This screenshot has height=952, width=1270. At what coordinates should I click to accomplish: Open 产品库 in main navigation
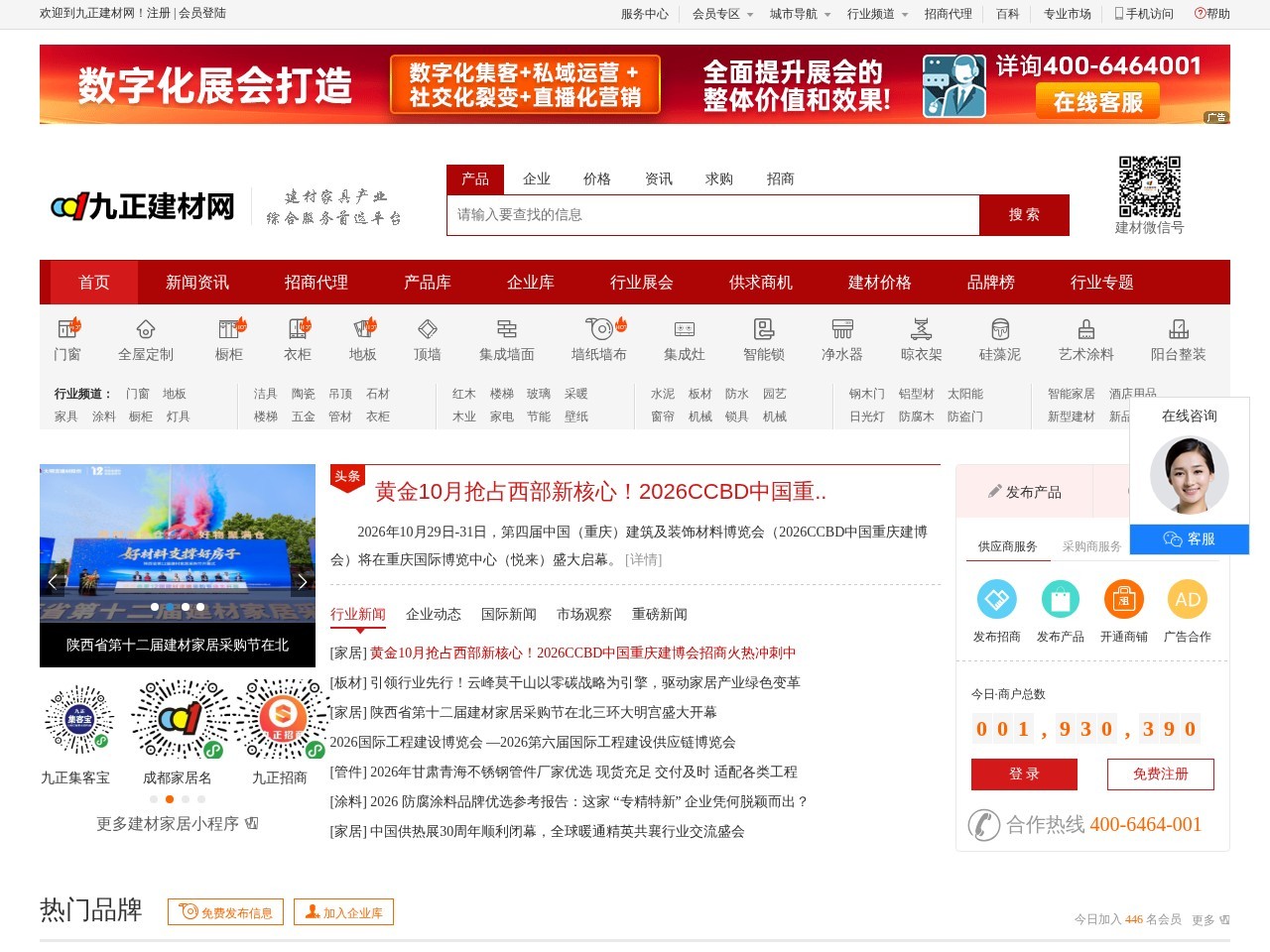click(428, 283)
